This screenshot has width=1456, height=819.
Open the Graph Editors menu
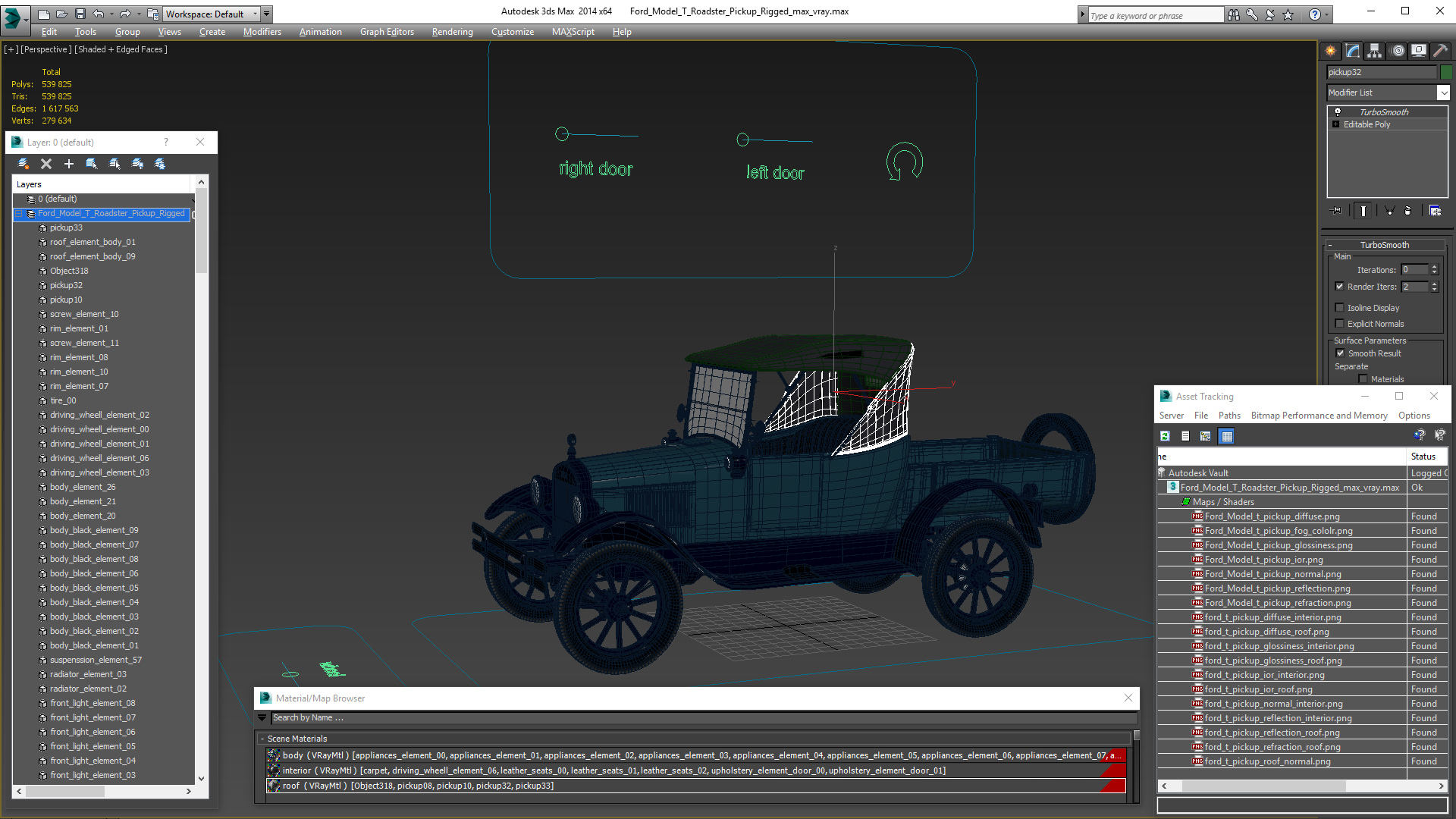387,32
